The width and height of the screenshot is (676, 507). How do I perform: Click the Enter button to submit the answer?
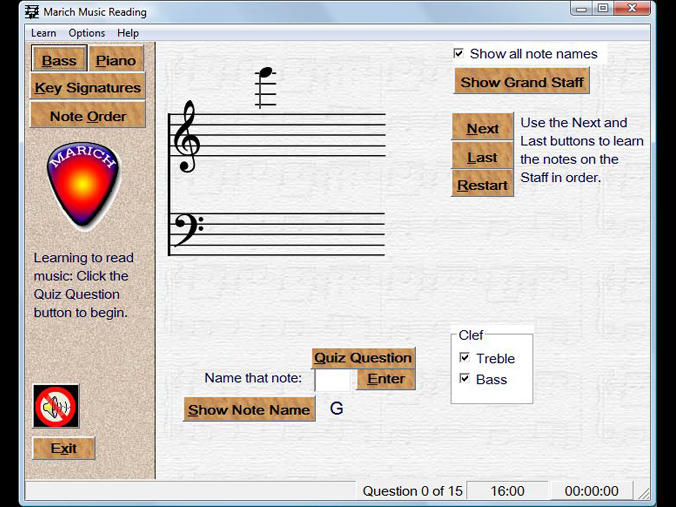(386, 379)
